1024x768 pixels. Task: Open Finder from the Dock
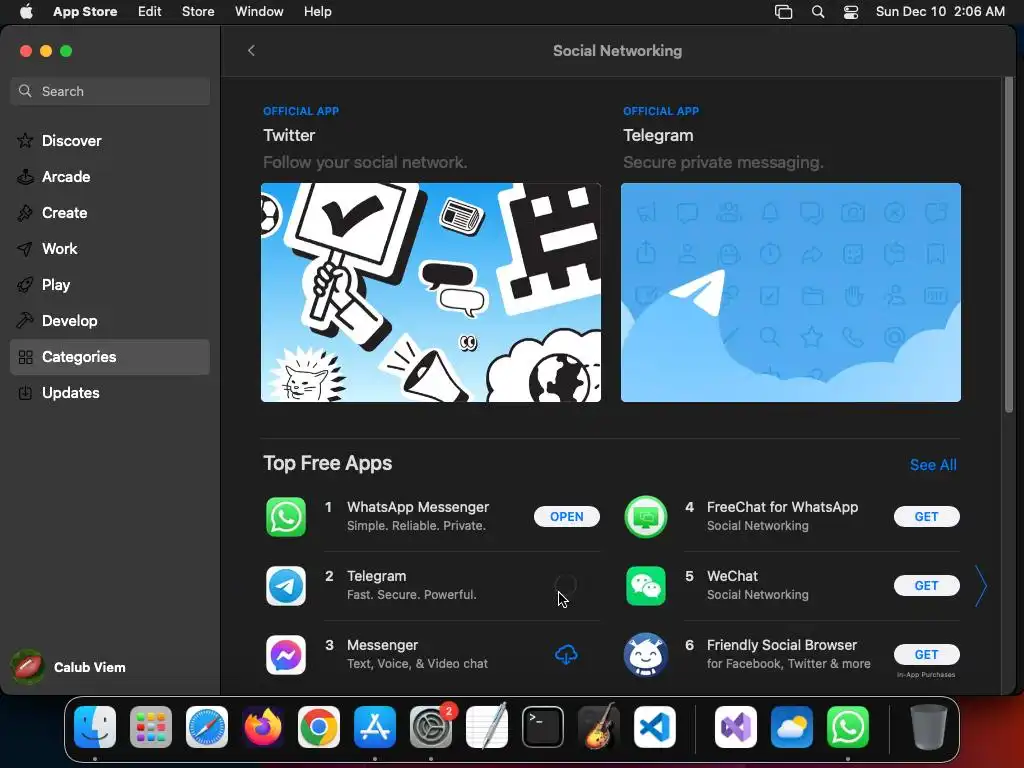tap(95, 727)
